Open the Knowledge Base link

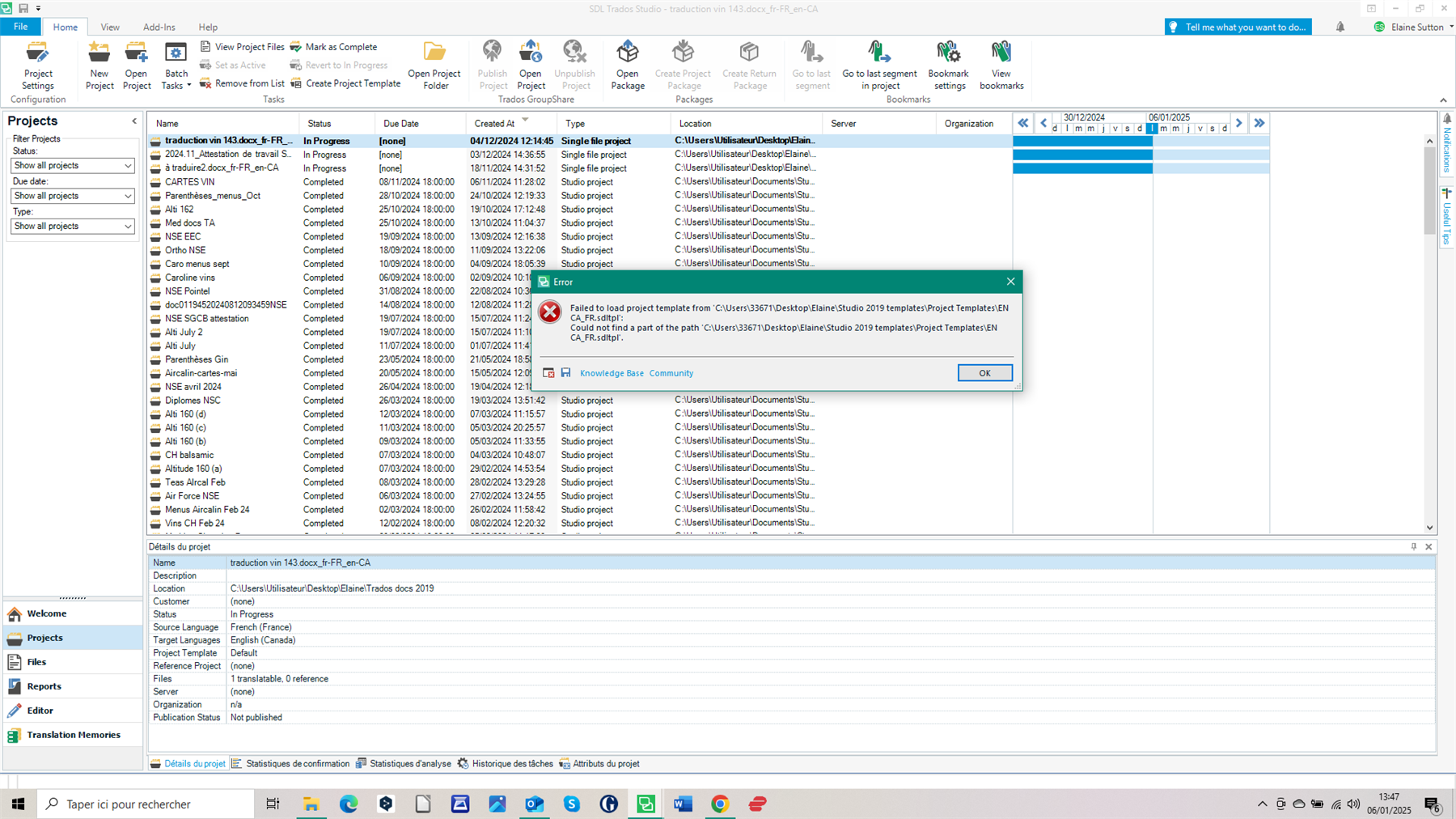[612, 373]
